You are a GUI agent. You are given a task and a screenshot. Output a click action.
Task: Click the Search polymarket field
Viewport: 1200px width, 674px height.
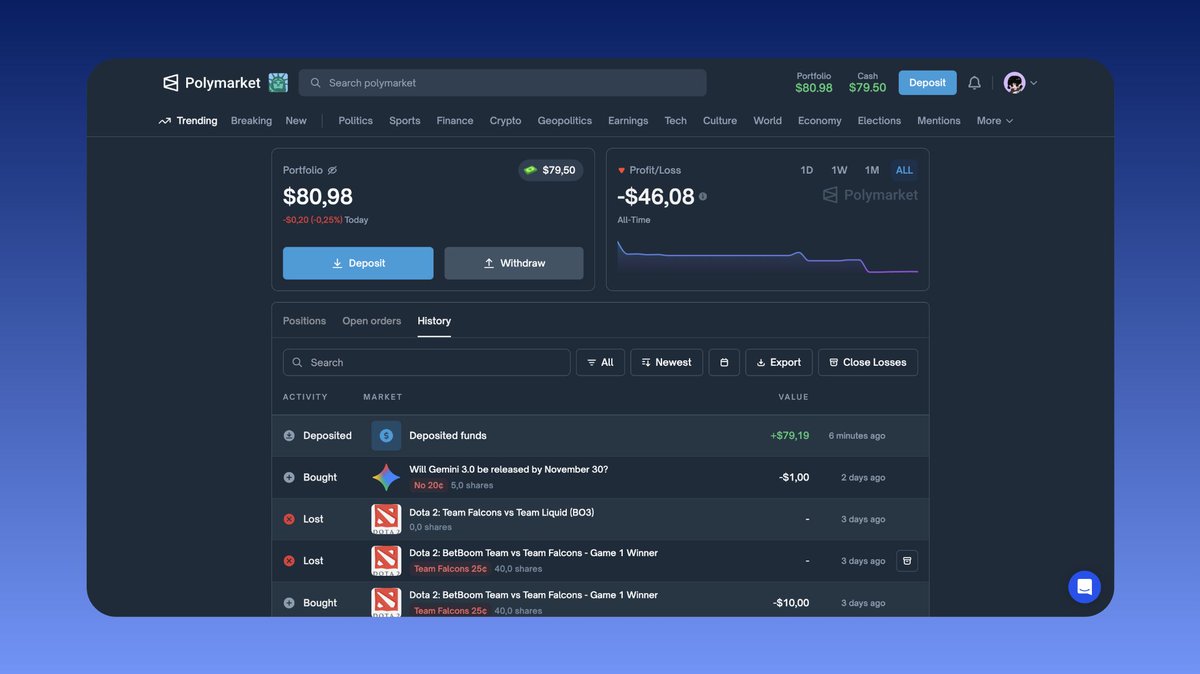click(x=502, y=83)
